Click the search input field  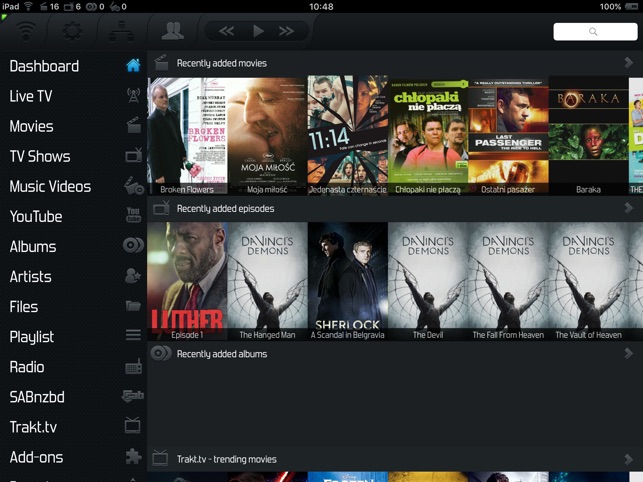(x=595, y=32)
